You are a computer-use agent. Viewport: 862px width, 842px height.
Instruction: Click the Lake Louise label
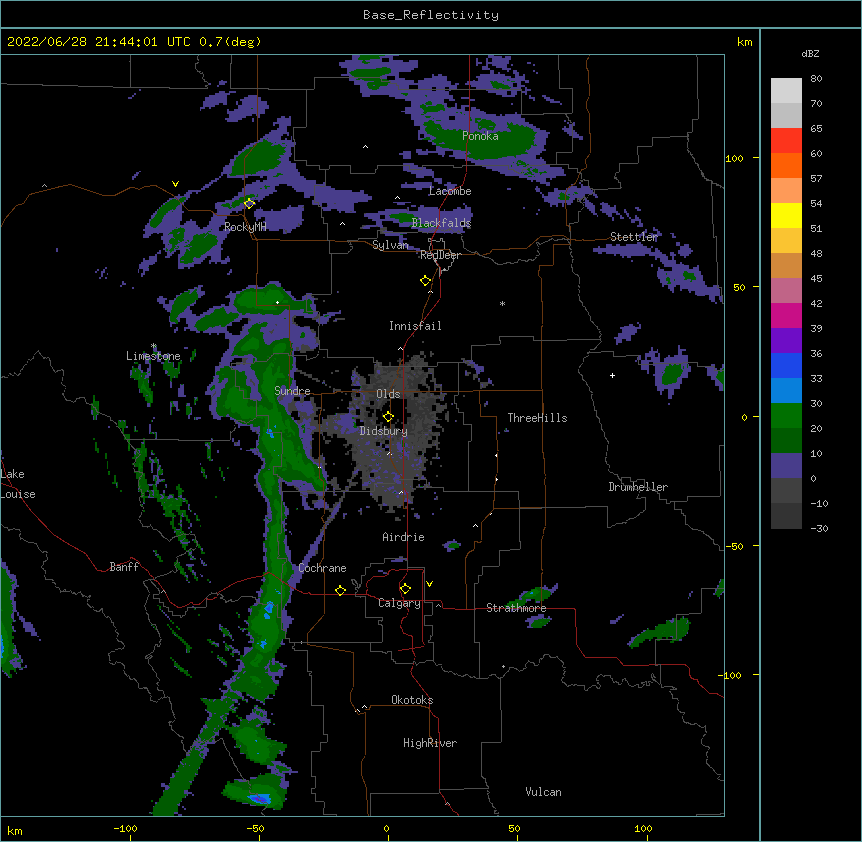[x=18, y=484]
